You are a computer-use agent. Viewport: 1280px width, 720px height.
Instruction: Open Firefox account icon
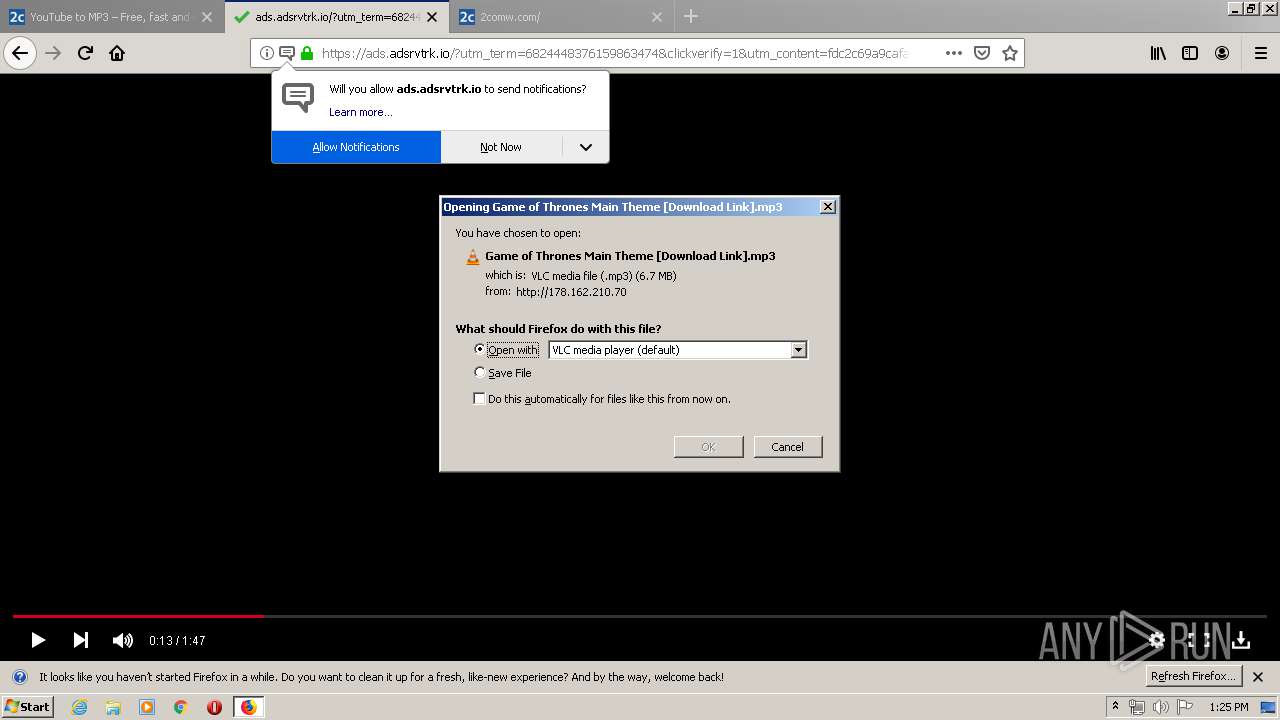point(1222,53)
